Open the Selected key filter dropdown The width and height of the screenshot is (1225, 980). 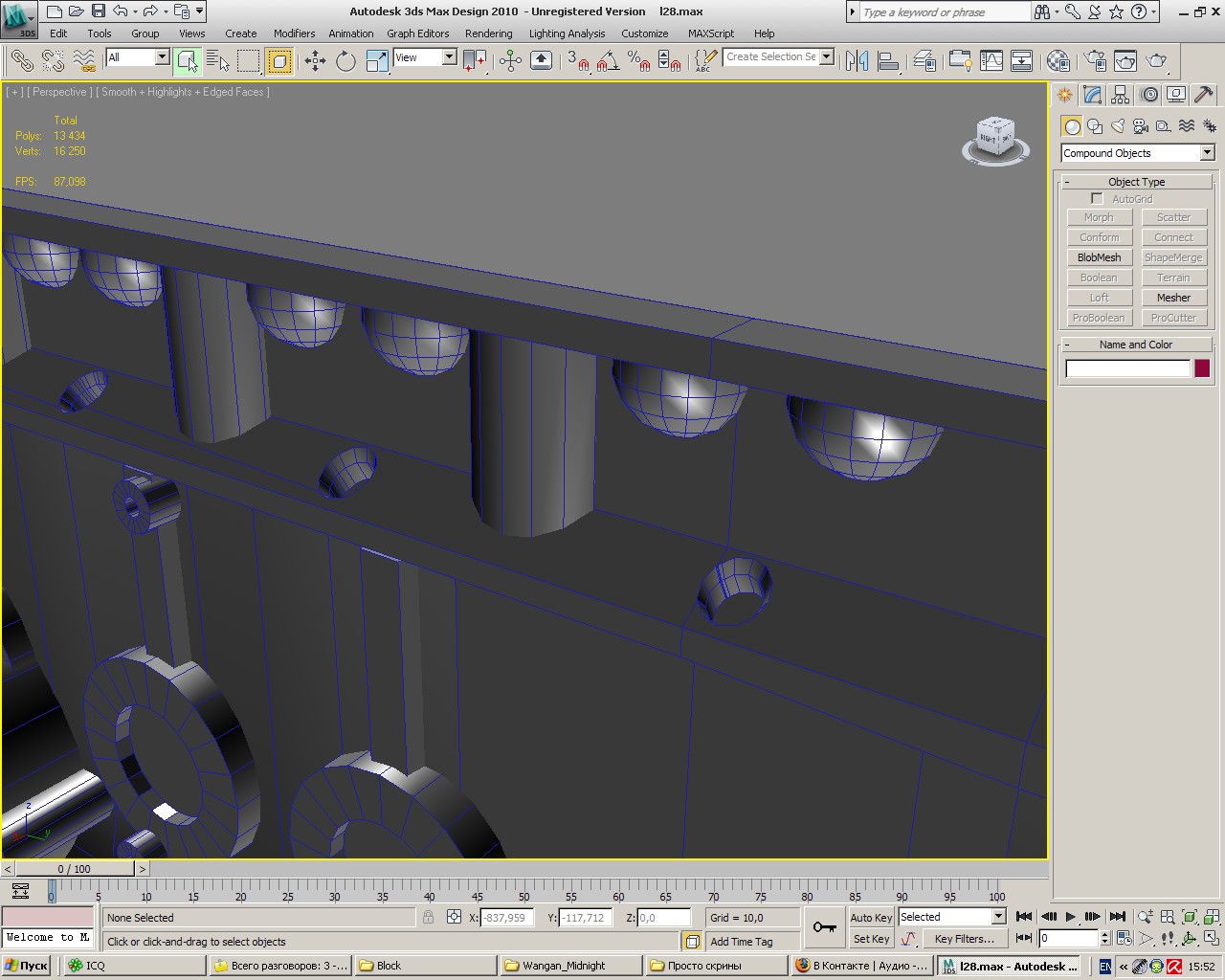point(952,917)
